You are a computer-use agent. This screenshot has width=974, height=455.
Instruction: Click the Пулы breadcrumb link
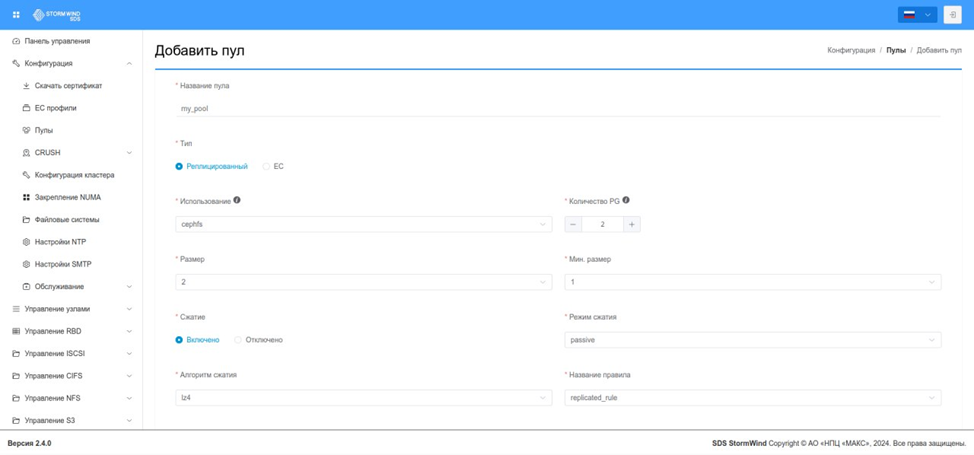[x=896, y=50]
